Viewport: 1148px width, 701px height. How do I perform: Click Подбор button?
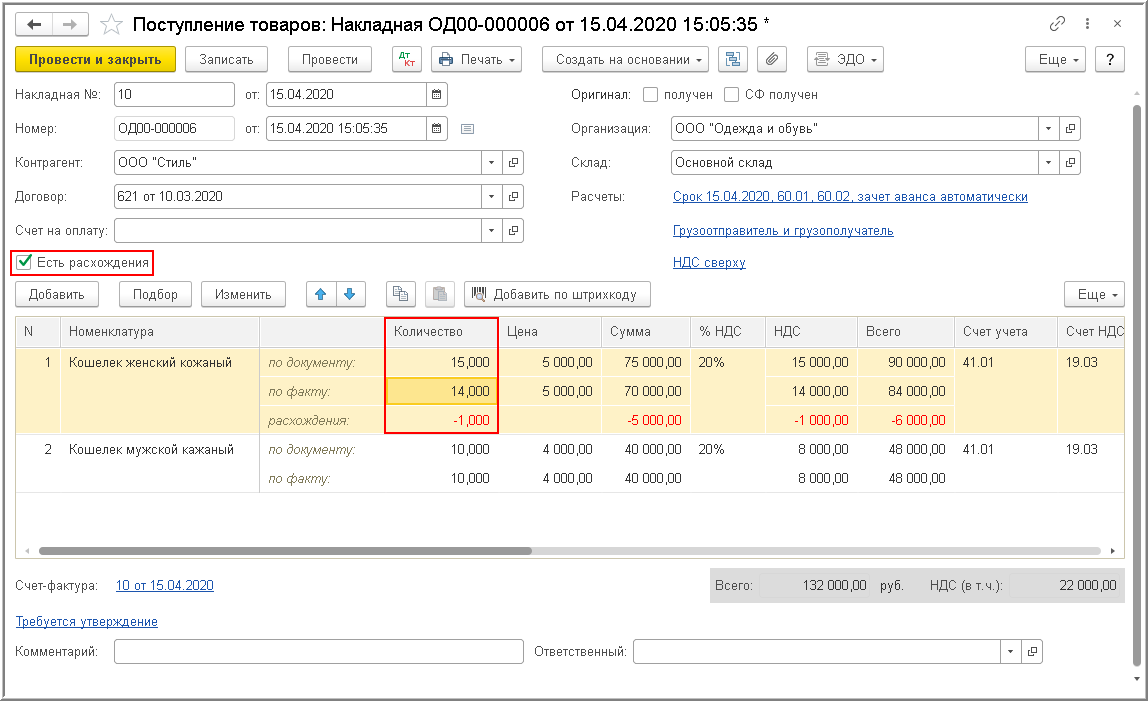point(155,294)
